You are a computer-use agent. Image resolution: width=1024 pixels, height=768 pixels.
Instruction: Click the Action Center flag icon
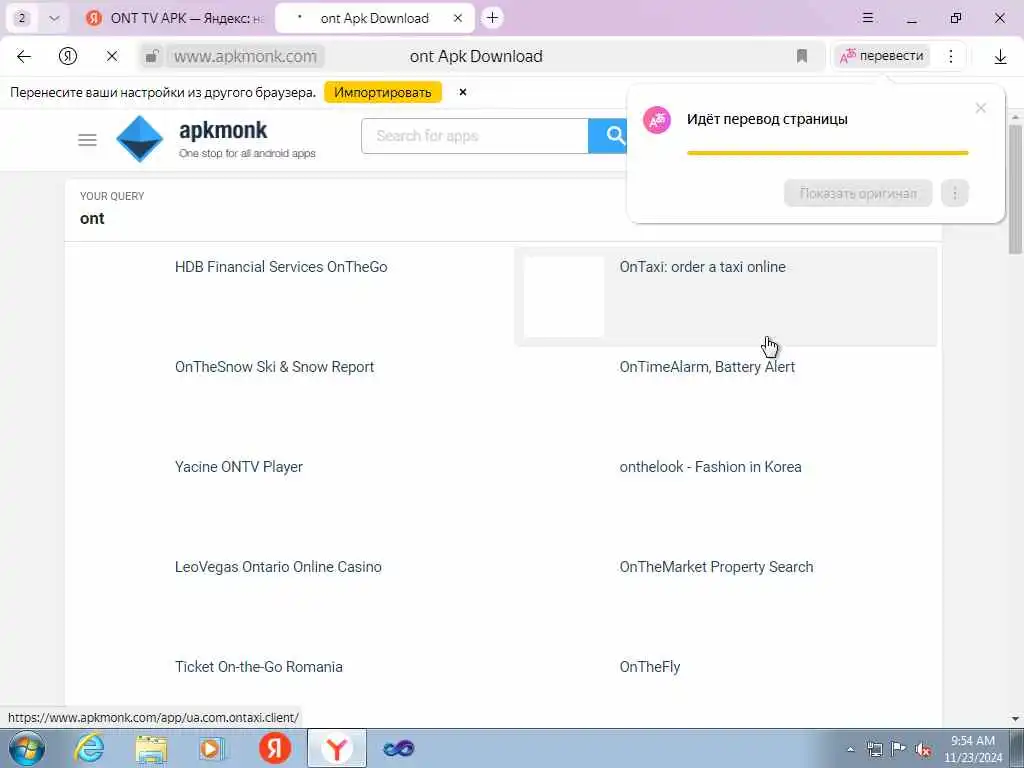tap(899, 748)
